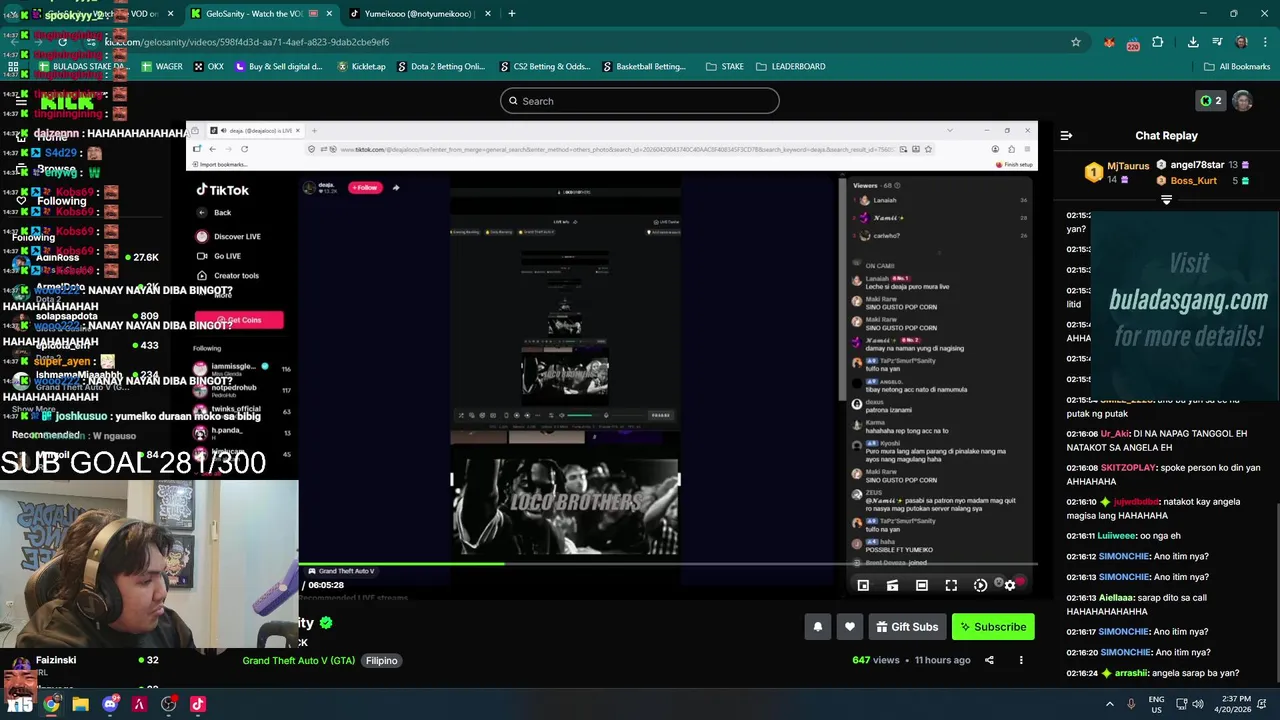Open the OKX bookmark
Viewport: 1280px width, 720px height.
click(x=209, y=67)
